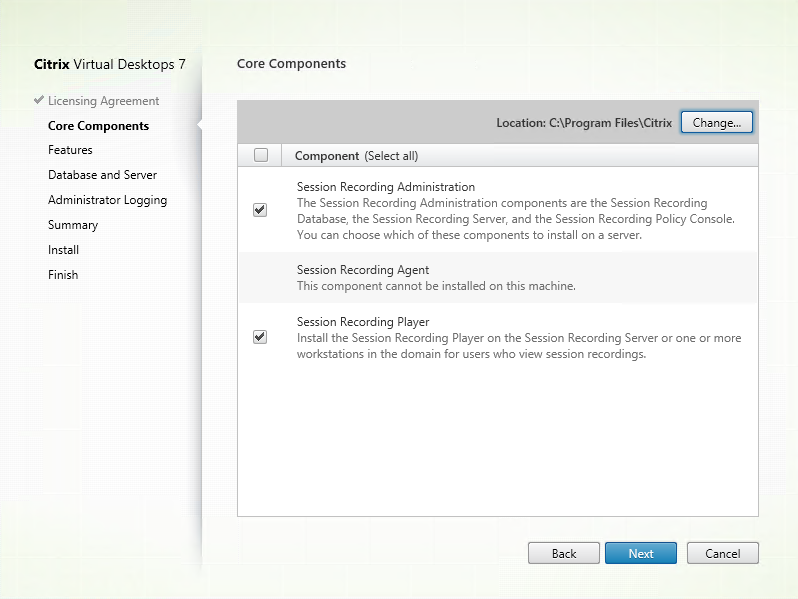Viewport: 798px width, 599px height.
Task: Uncheck Session Recording Player checkbox
Action: 260,337
